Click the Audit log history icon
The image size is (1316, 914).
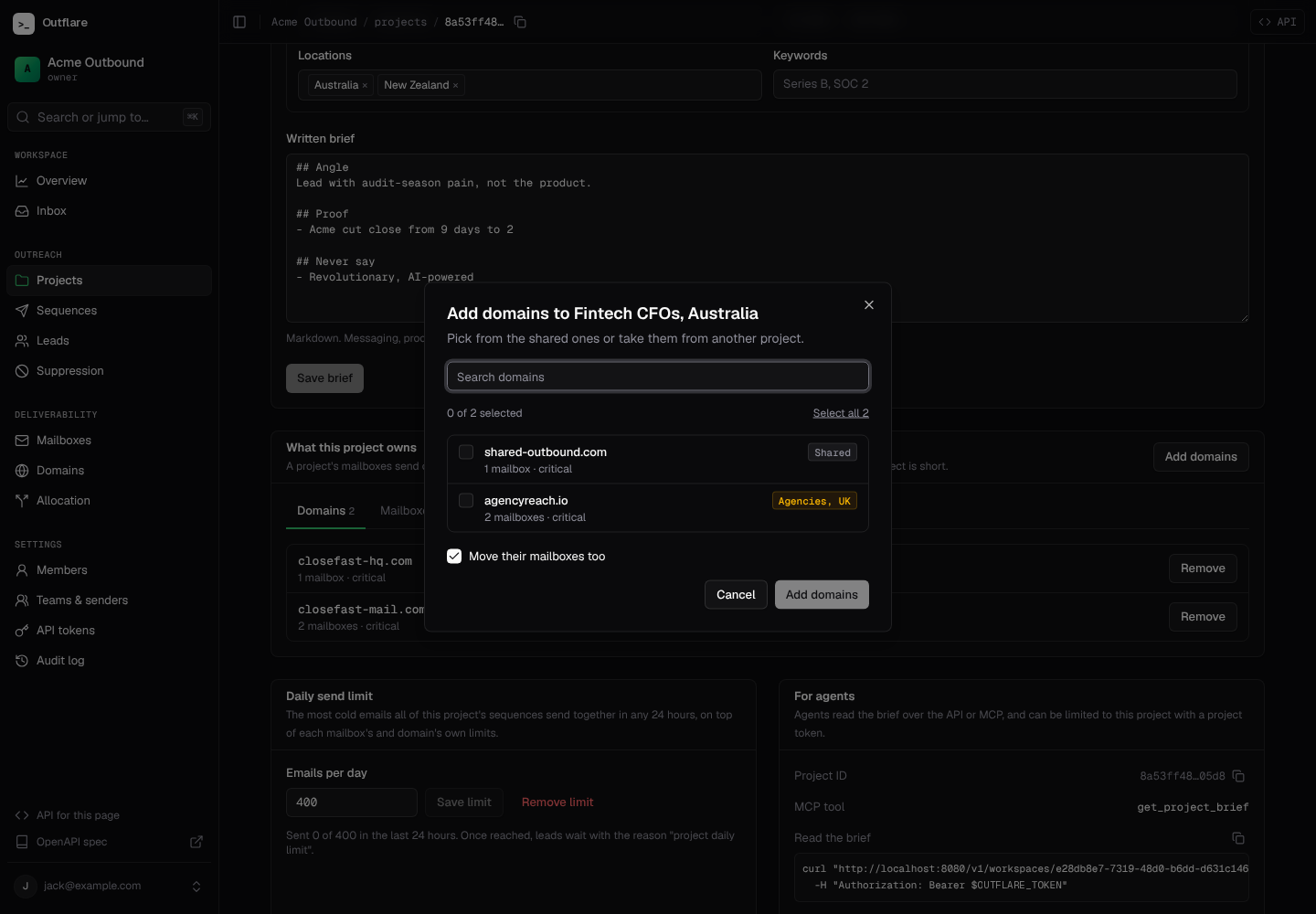click(x=22, y=661)
